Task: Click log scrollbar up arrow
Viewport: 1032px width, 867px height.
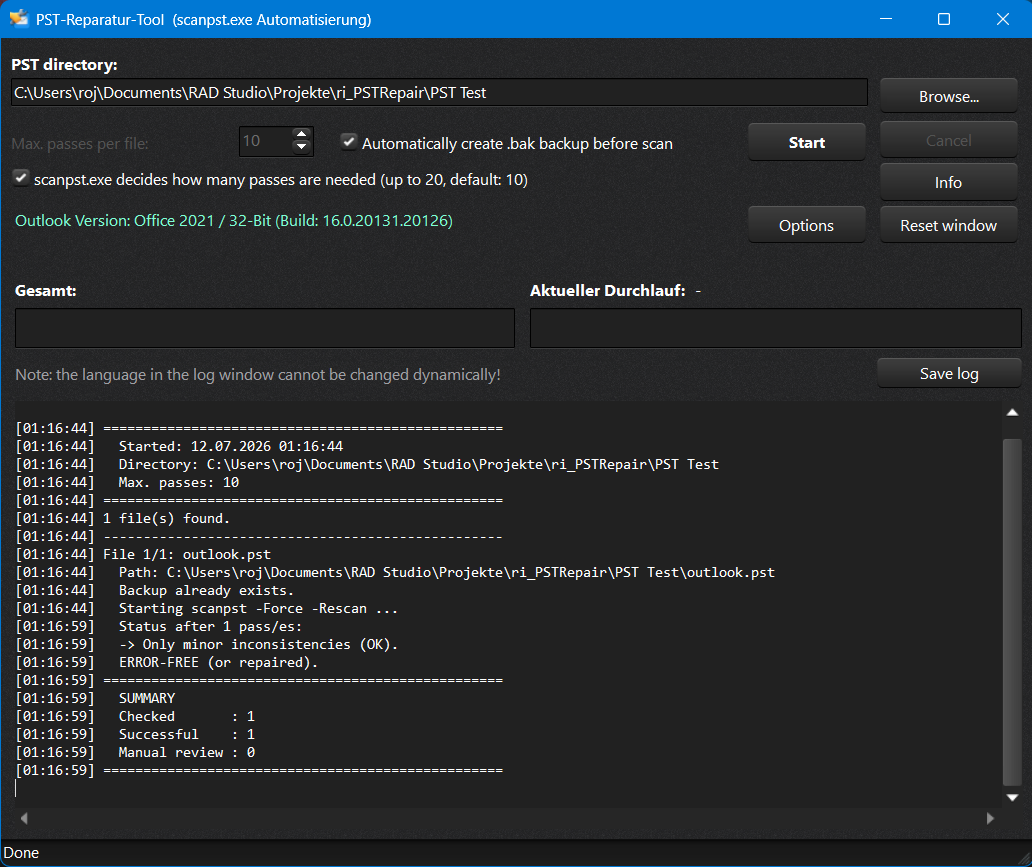Action: 1012,413
